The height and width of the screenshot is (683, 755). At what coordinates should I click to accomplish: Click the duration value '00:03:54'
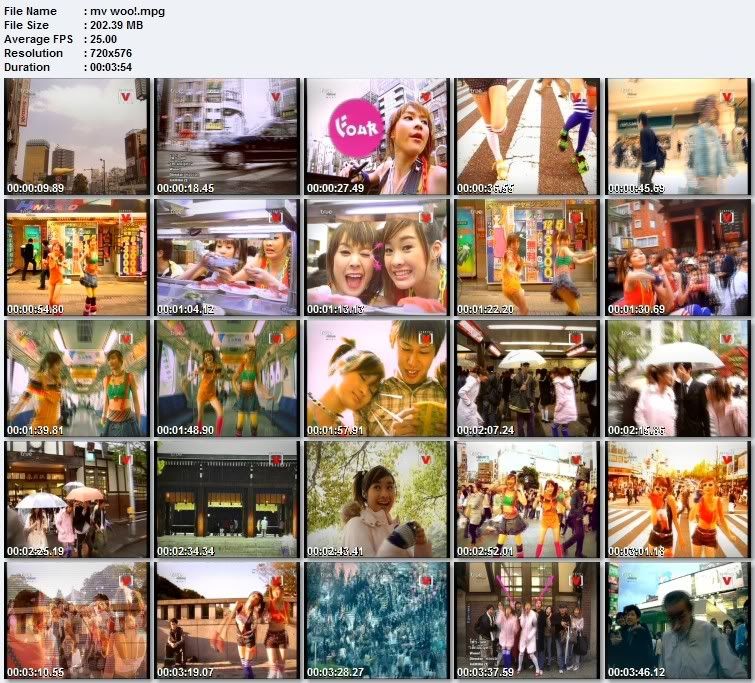click(111, 67)
